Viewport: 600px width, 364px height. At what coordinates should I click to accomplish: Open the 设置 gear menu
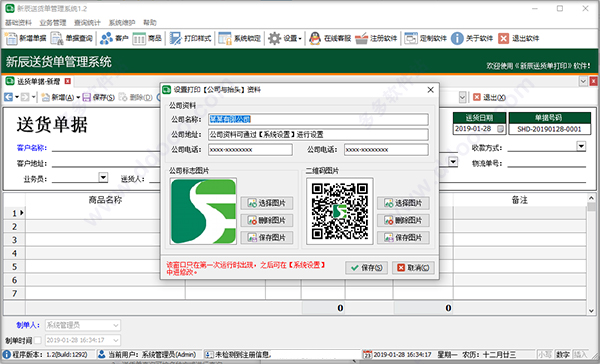pos(285,38)
